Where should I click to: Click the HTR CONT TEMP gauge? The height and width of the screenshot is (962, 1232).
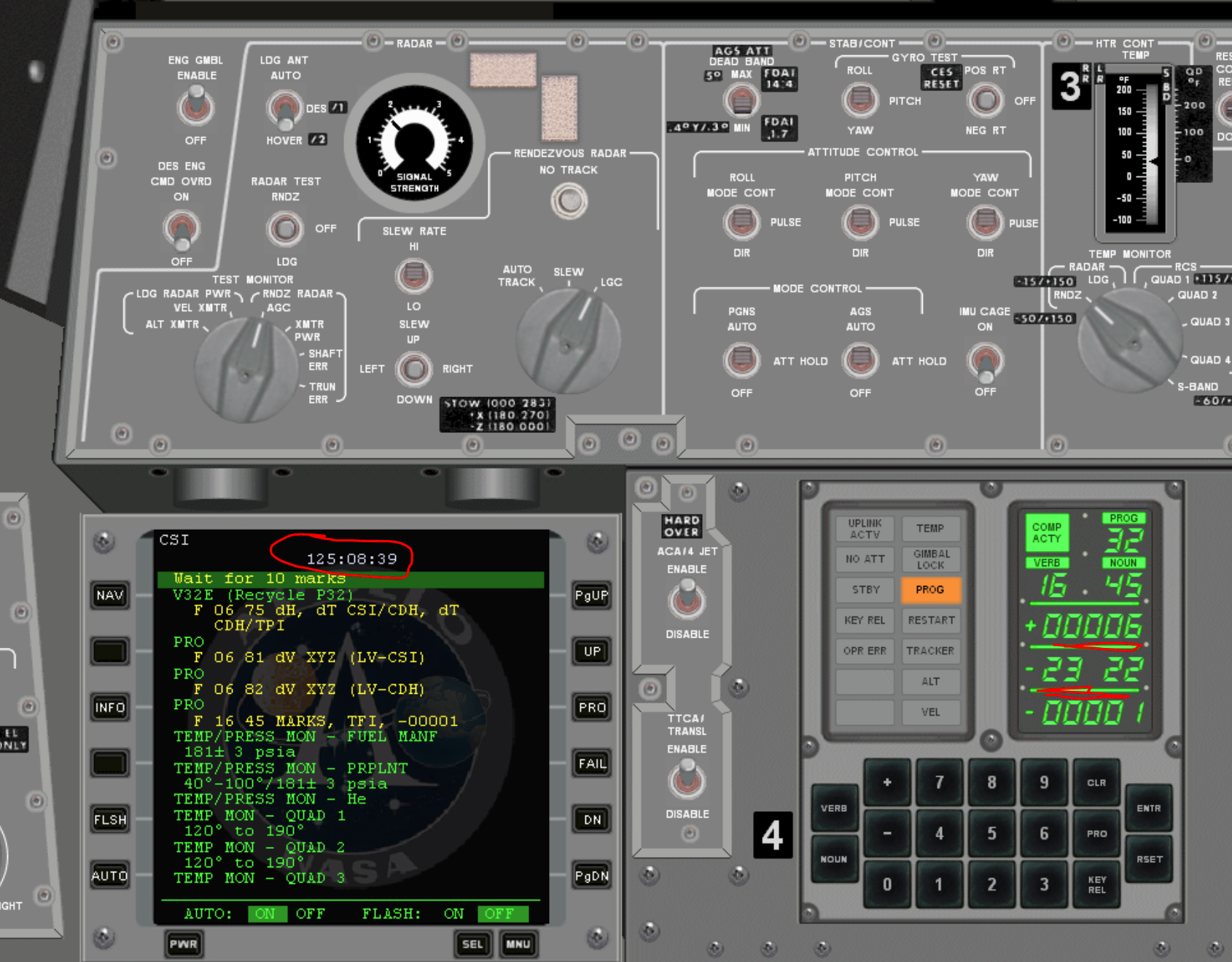pyautogui.click(x=1136, y=152)
